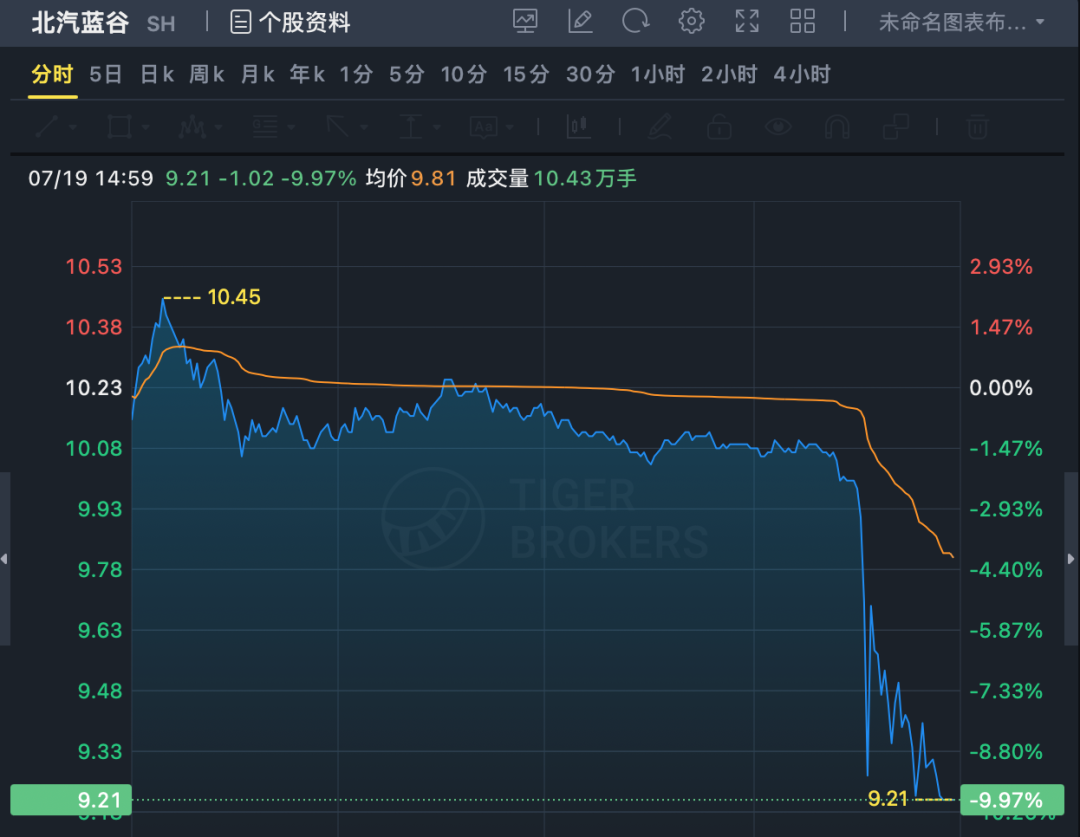Toggle the lock drawings icon
Screen dimensions: 1080x837
(719, 127)
